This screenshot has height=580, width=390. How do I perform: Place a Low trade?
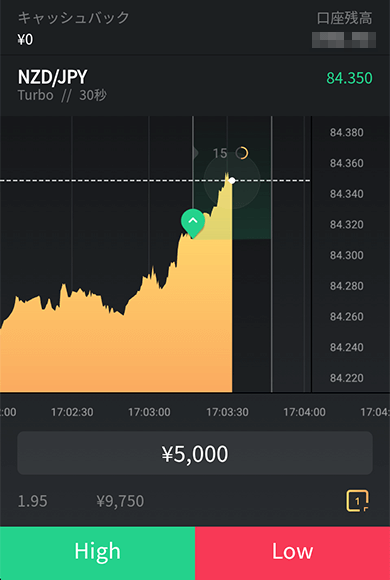coord(293,553)
